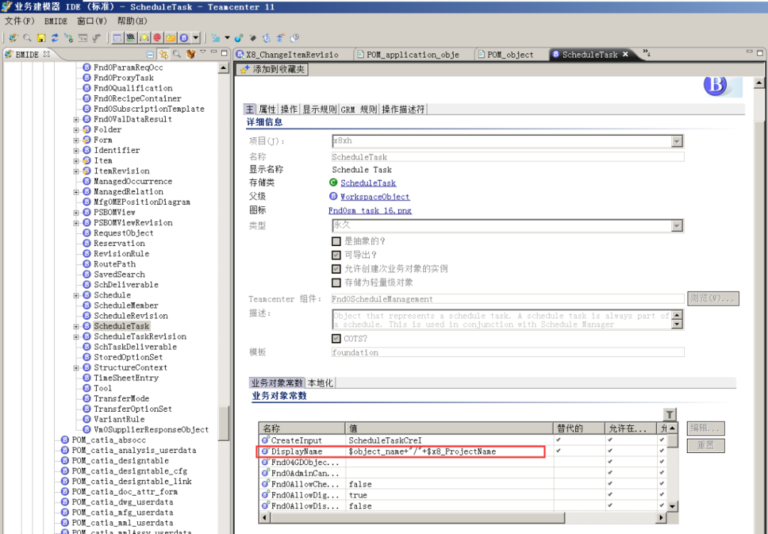This screenshot has width=768, height=534.
Task: Click the BMIDE tree vertical scrollbar up arrow
Action: tap(223, 68)
